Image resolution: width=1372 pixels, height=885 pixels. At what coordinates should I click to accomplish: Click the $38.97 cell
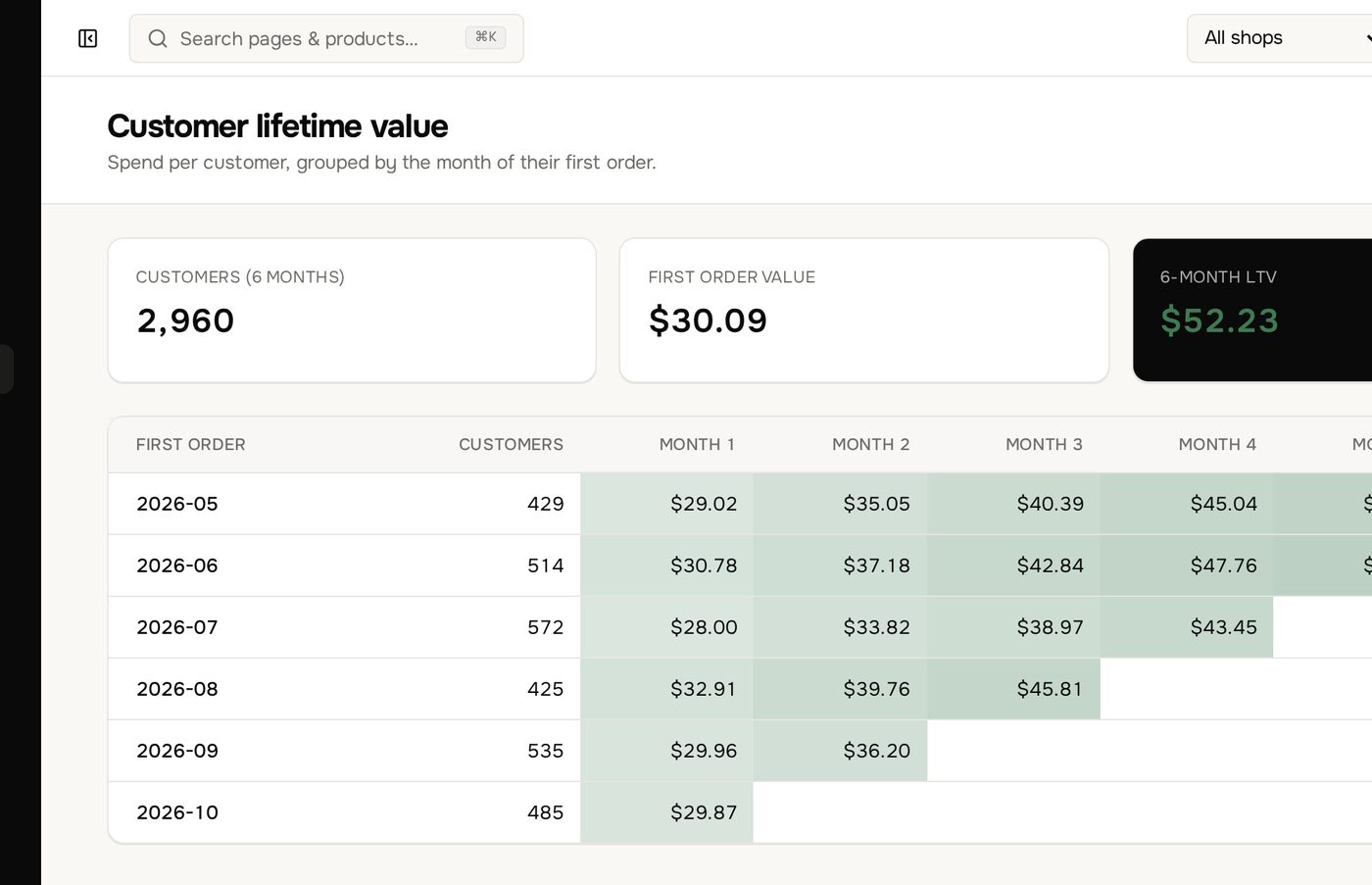click(x=1013, y=627)
